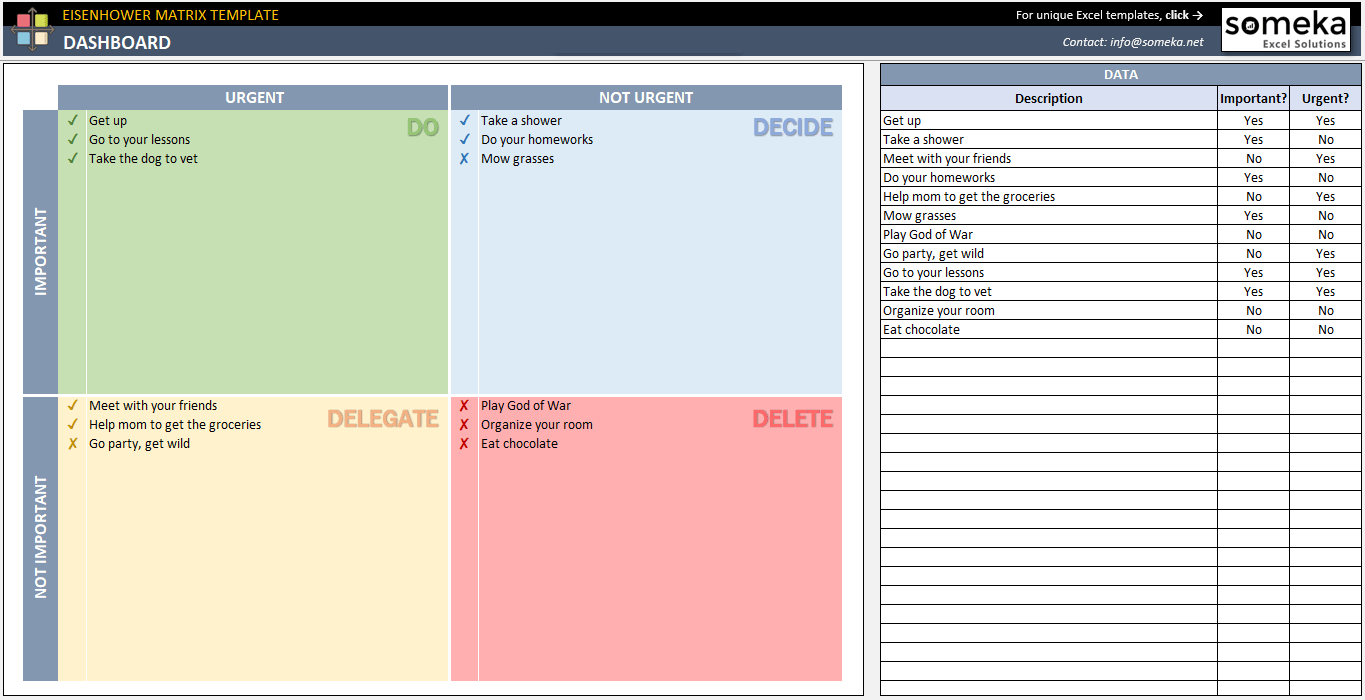Click the Someka Excel Solutions logo

1286,28
